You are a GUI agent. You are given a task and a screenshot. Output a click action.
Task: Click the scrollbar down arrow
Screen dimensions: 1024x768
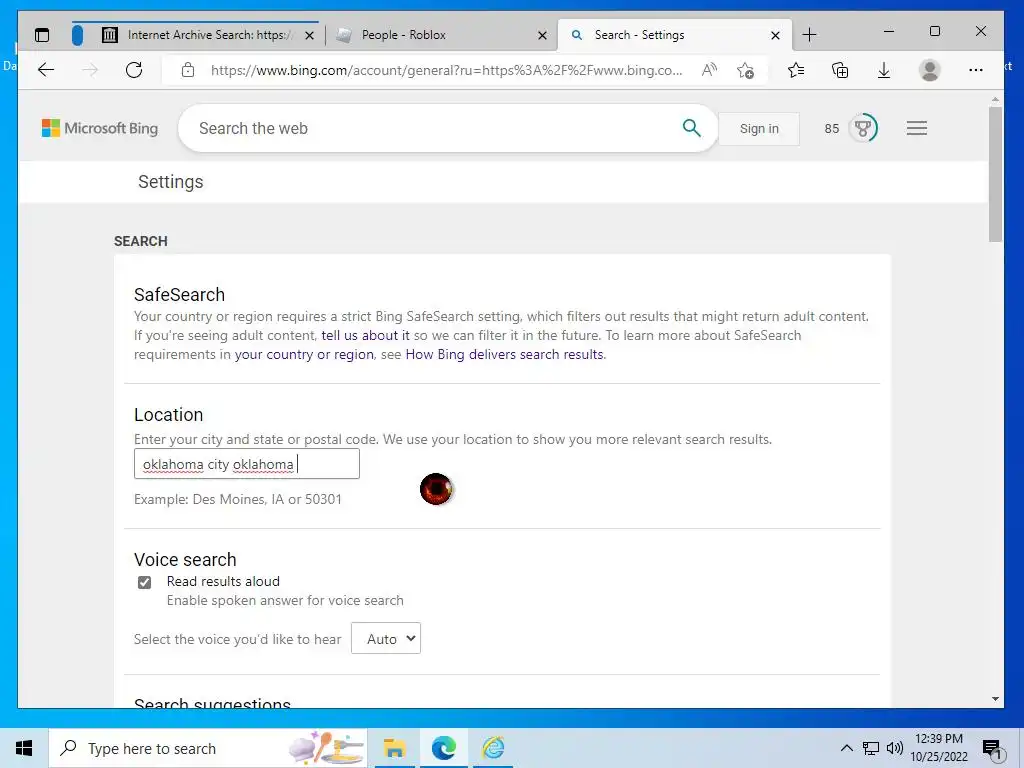click(995, 699)
